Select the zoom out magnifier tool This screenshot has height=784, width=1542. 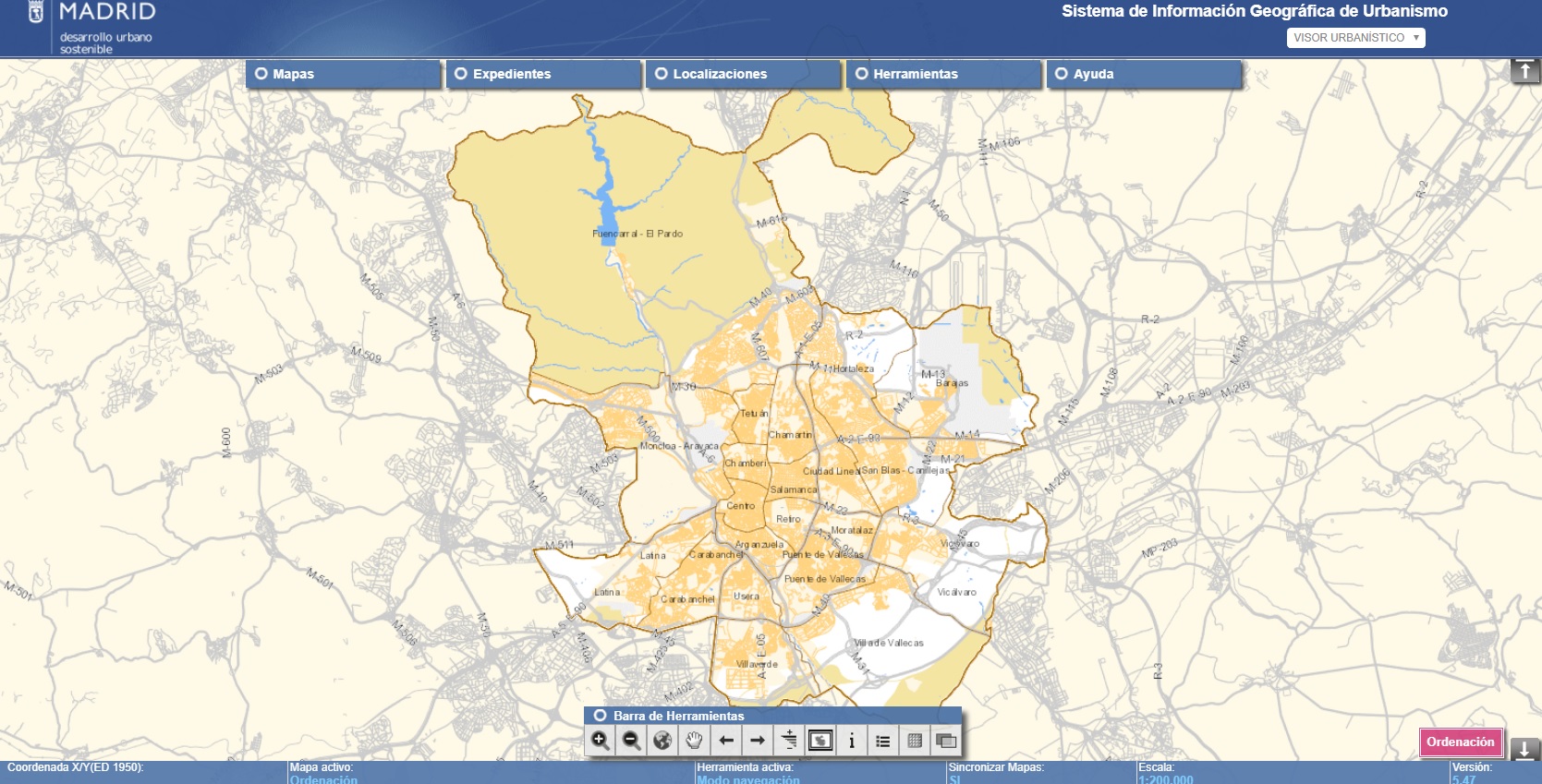click(x=632, y=741)
